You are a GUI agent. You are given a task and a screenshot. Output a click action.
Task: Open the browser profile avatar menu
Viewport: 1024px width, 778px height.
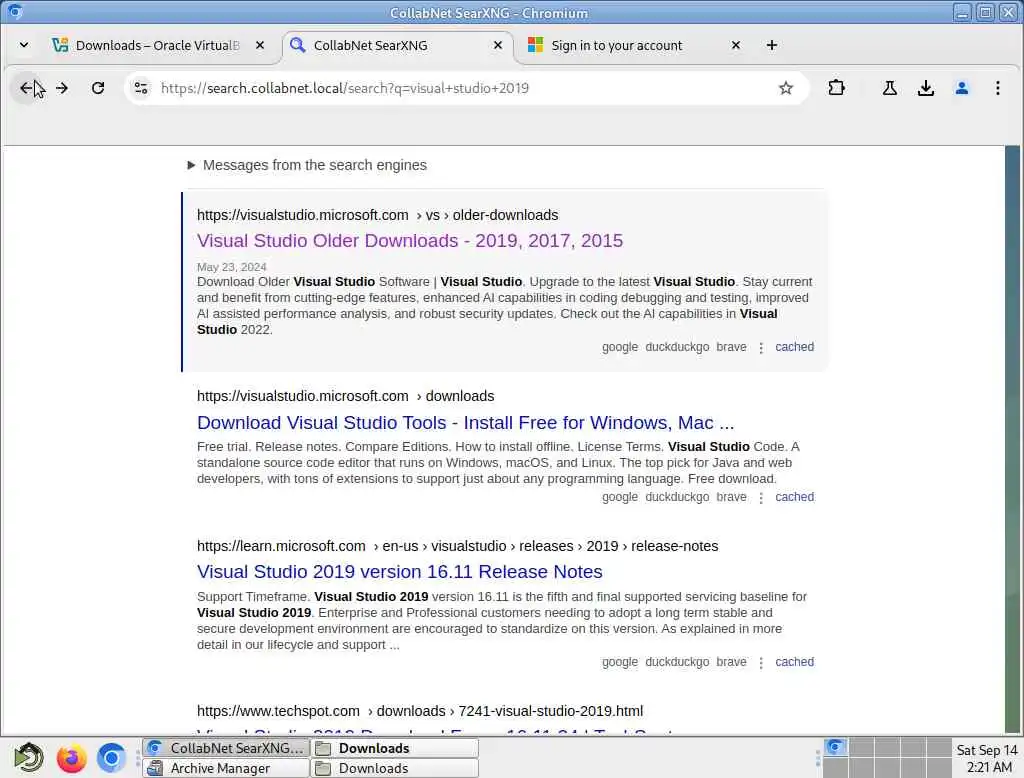[961, 88]
